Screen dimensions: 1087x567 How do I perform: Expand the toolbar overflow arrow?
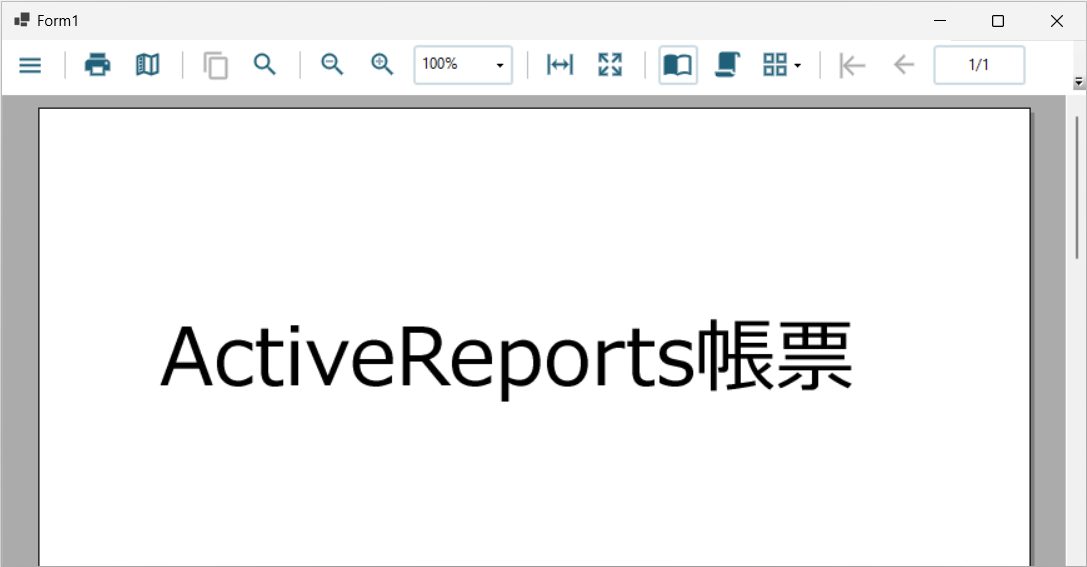pos(1079,82)
